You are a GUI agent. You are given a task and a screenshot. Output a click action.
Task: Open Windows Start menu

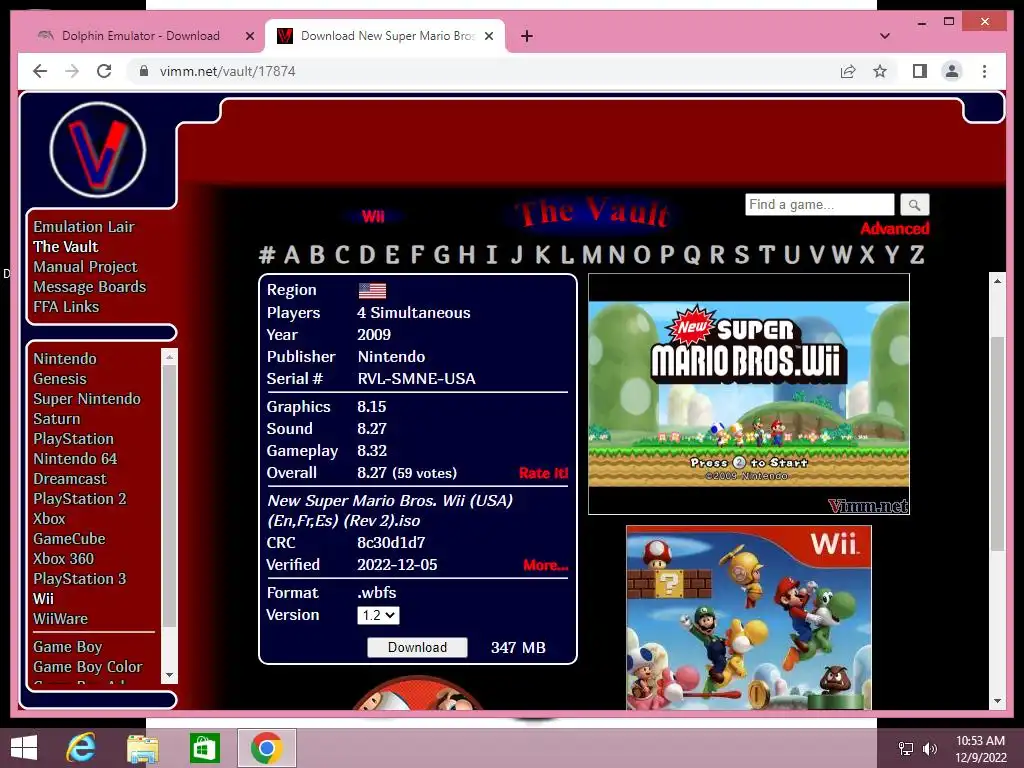(x=24, y=748)
